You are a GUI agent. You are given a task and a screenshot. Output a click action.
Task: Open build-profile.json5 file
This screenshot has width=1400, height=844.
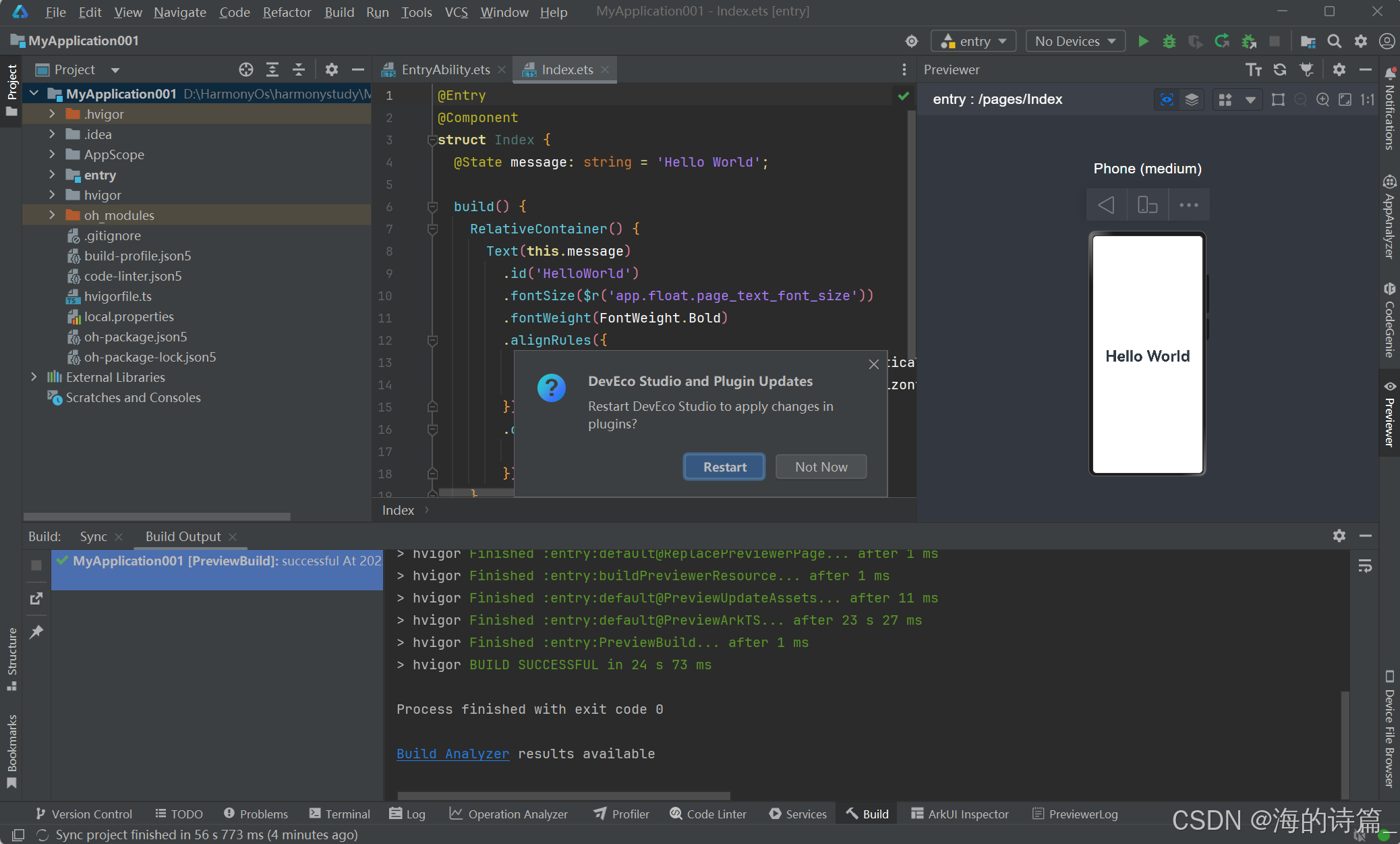(x=138, y=256)
